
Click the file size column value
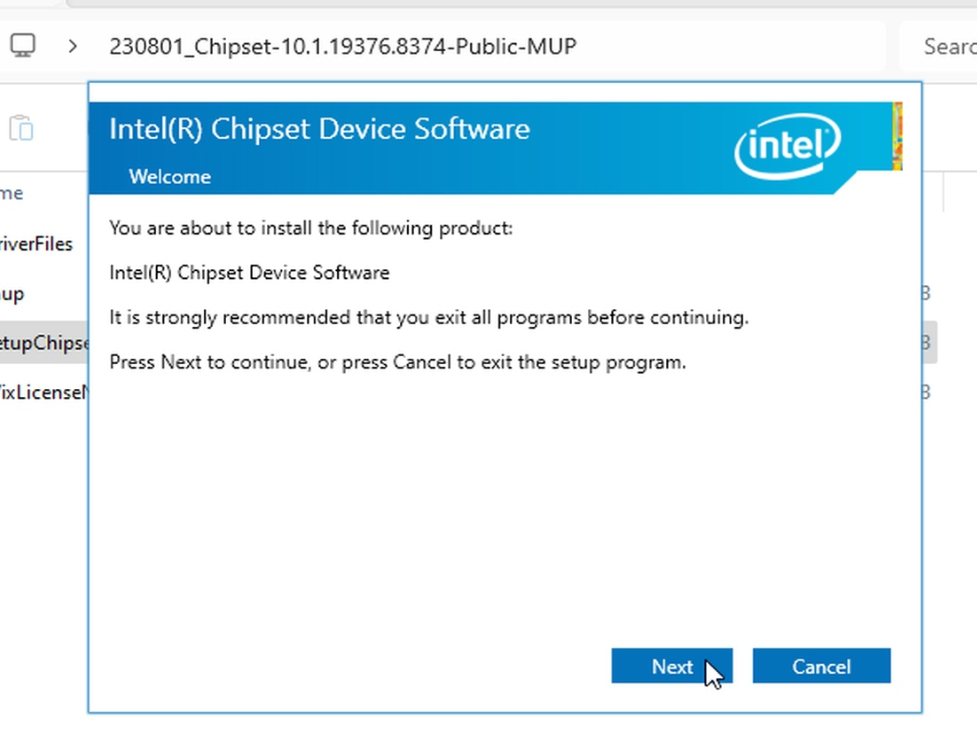923,342
